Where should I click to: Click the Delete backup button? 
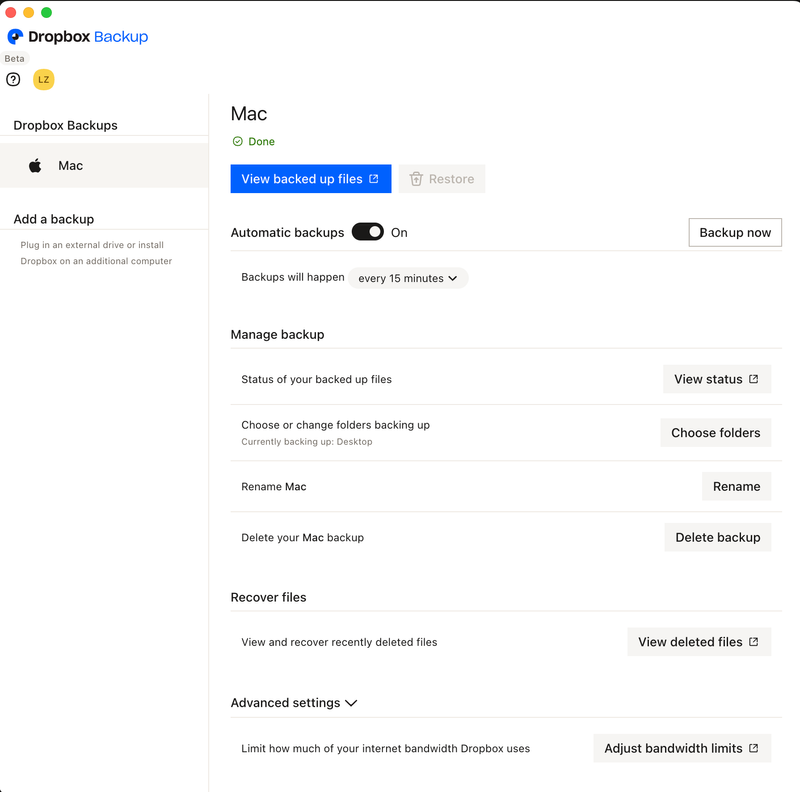(x=717, y=537)
